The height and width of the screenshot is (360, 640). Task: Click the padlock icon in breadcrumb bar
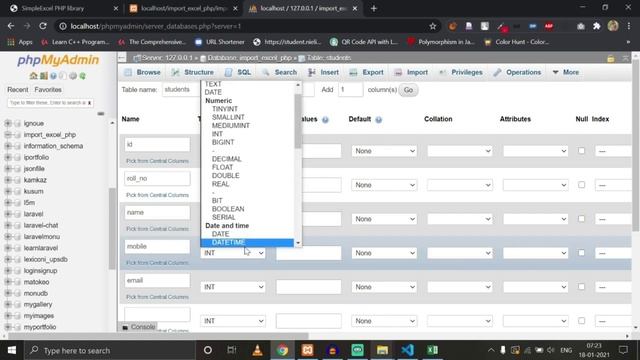point(611,58)
